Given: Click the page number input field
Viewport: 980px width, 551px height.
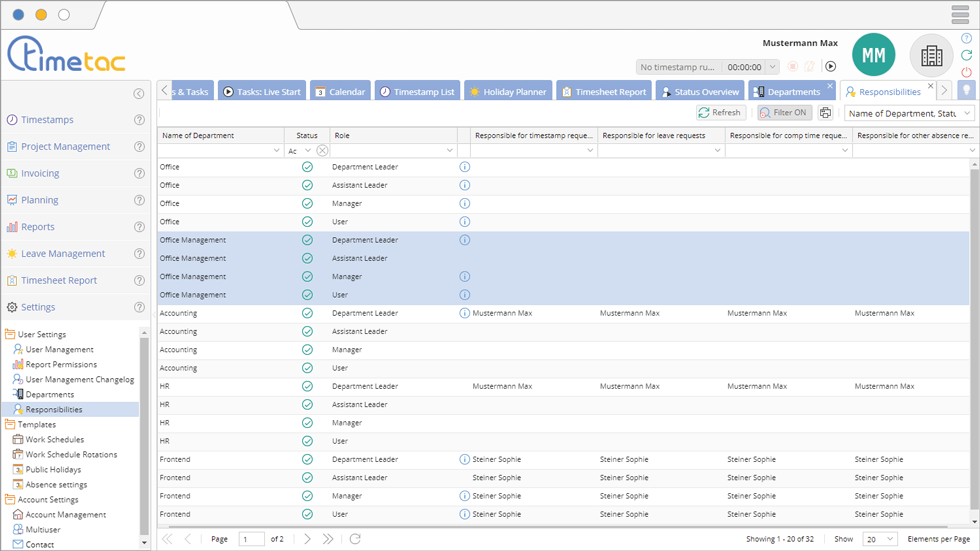Looking at the screenshot, I should pyautogui.click(x=251, y=539).
